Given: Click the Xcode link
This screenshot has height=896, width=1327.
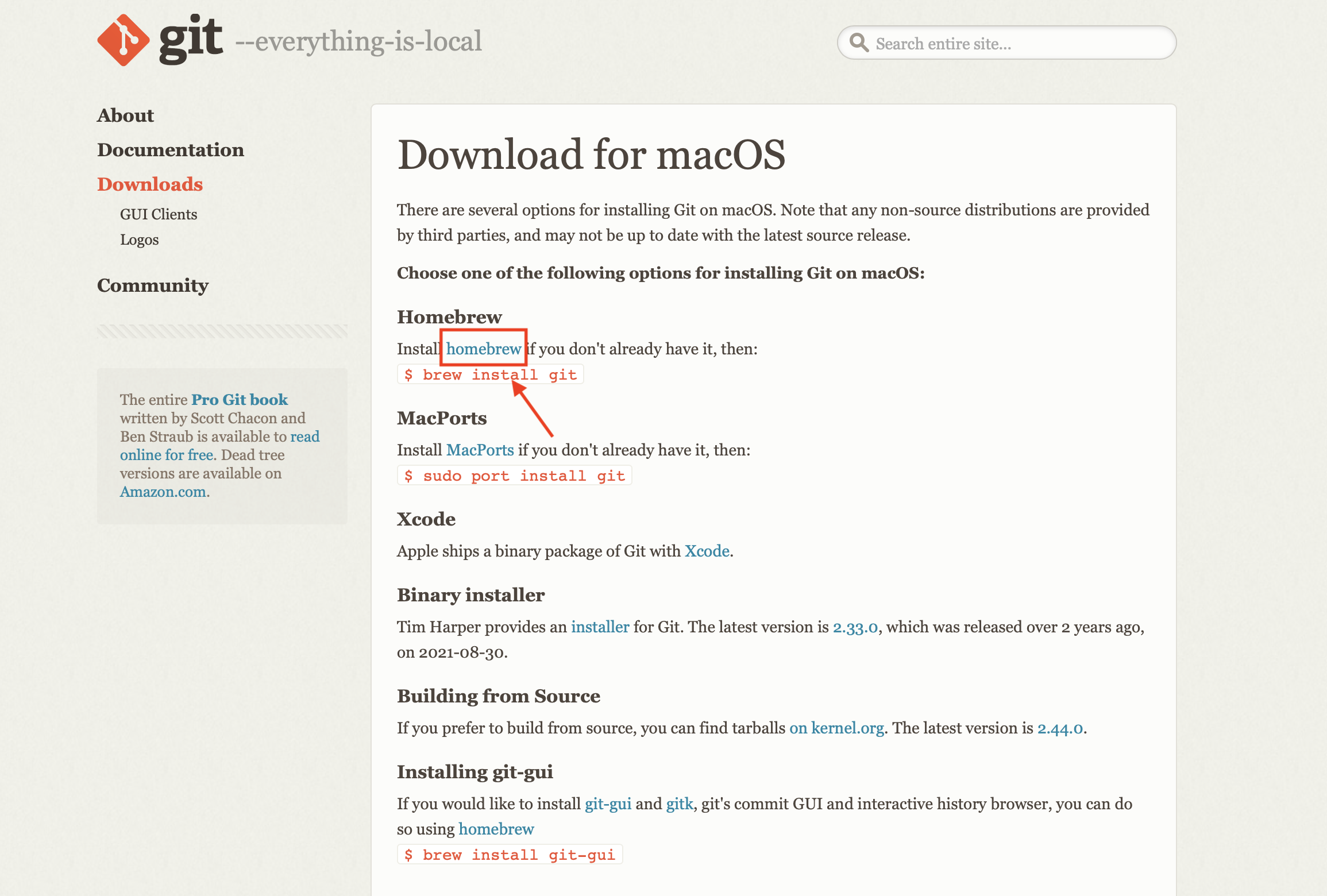Looking at the screenshot, I should point(707,551).
